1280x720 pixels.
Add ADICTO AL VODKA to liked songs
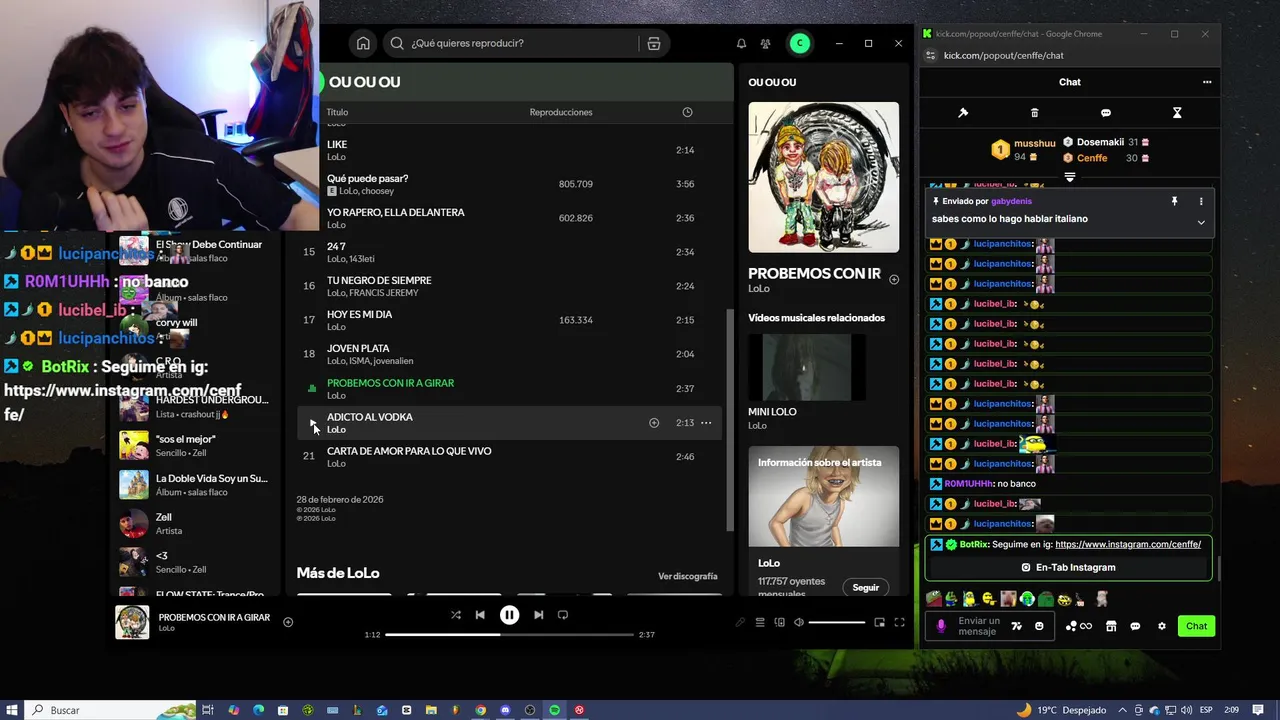[x=654, y=423]
